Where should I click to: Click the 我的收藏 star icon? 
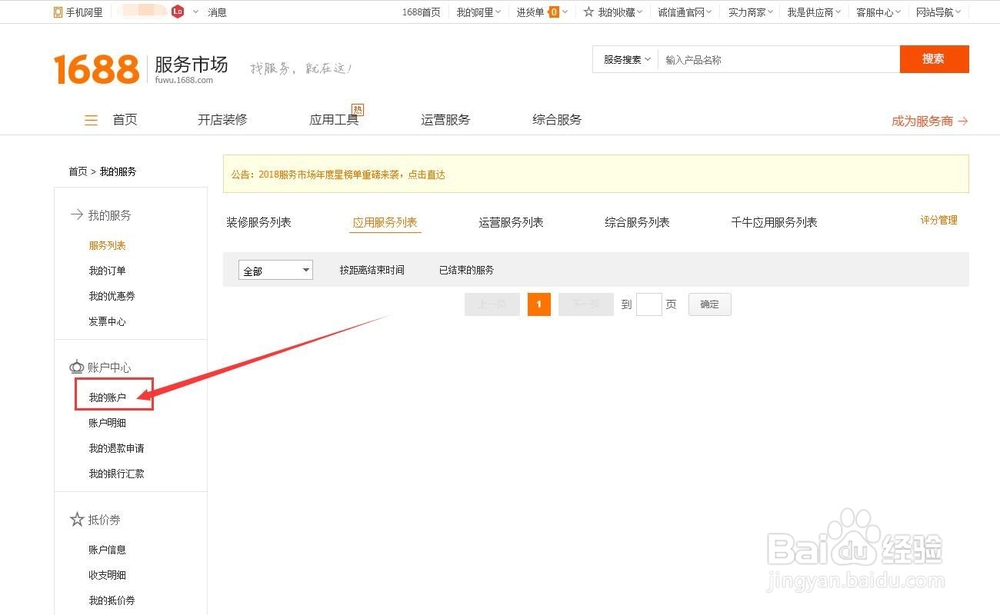coord(589,12)
